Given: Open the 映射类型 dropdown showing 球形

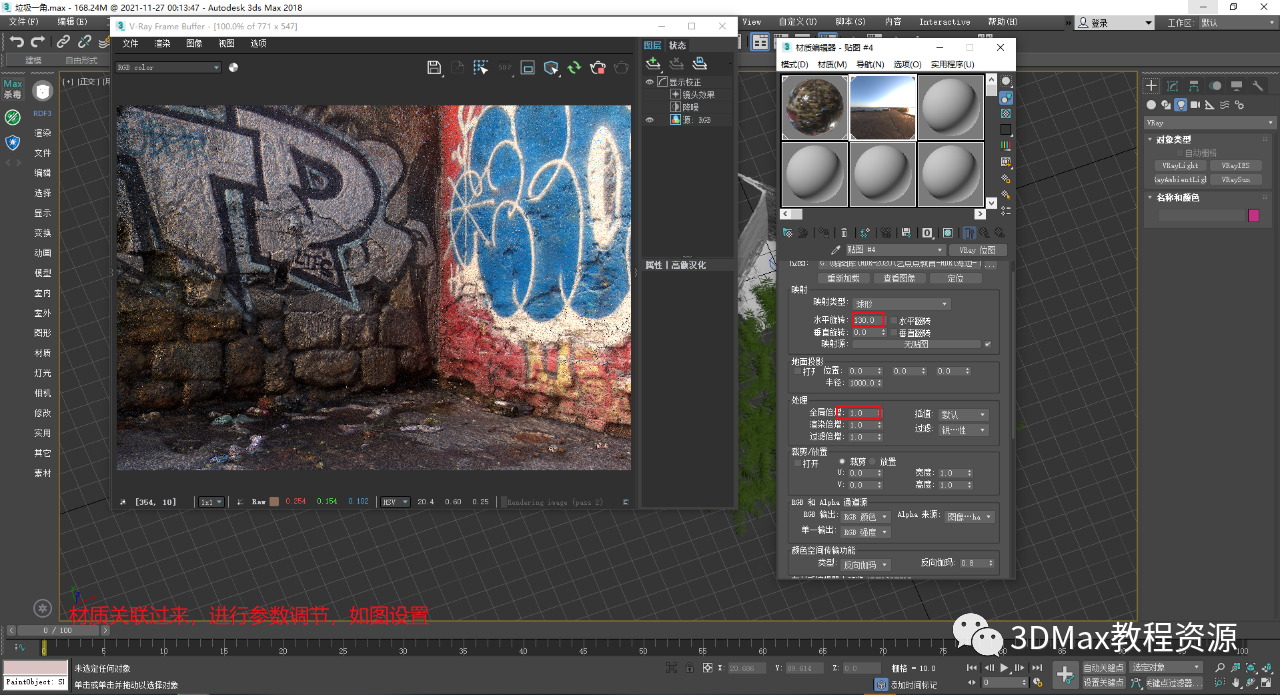Looking at the screenshot, I should pos(901,303).
